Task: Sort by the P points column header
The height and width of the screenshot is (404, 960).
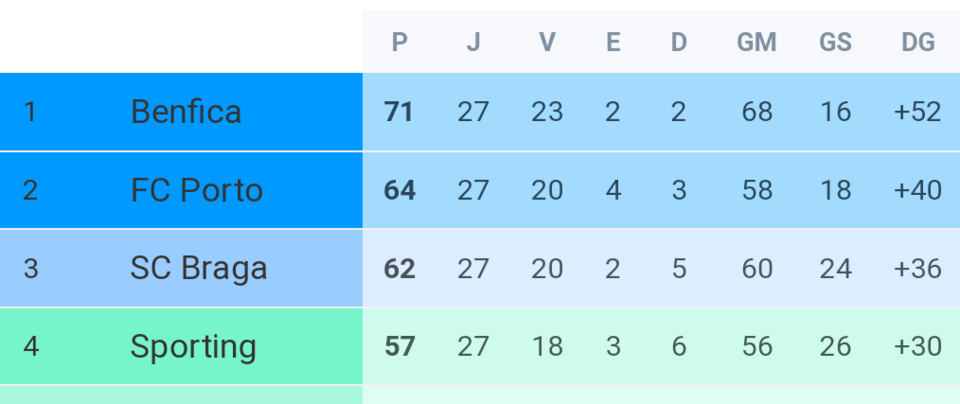Action: tap(399, 42)
